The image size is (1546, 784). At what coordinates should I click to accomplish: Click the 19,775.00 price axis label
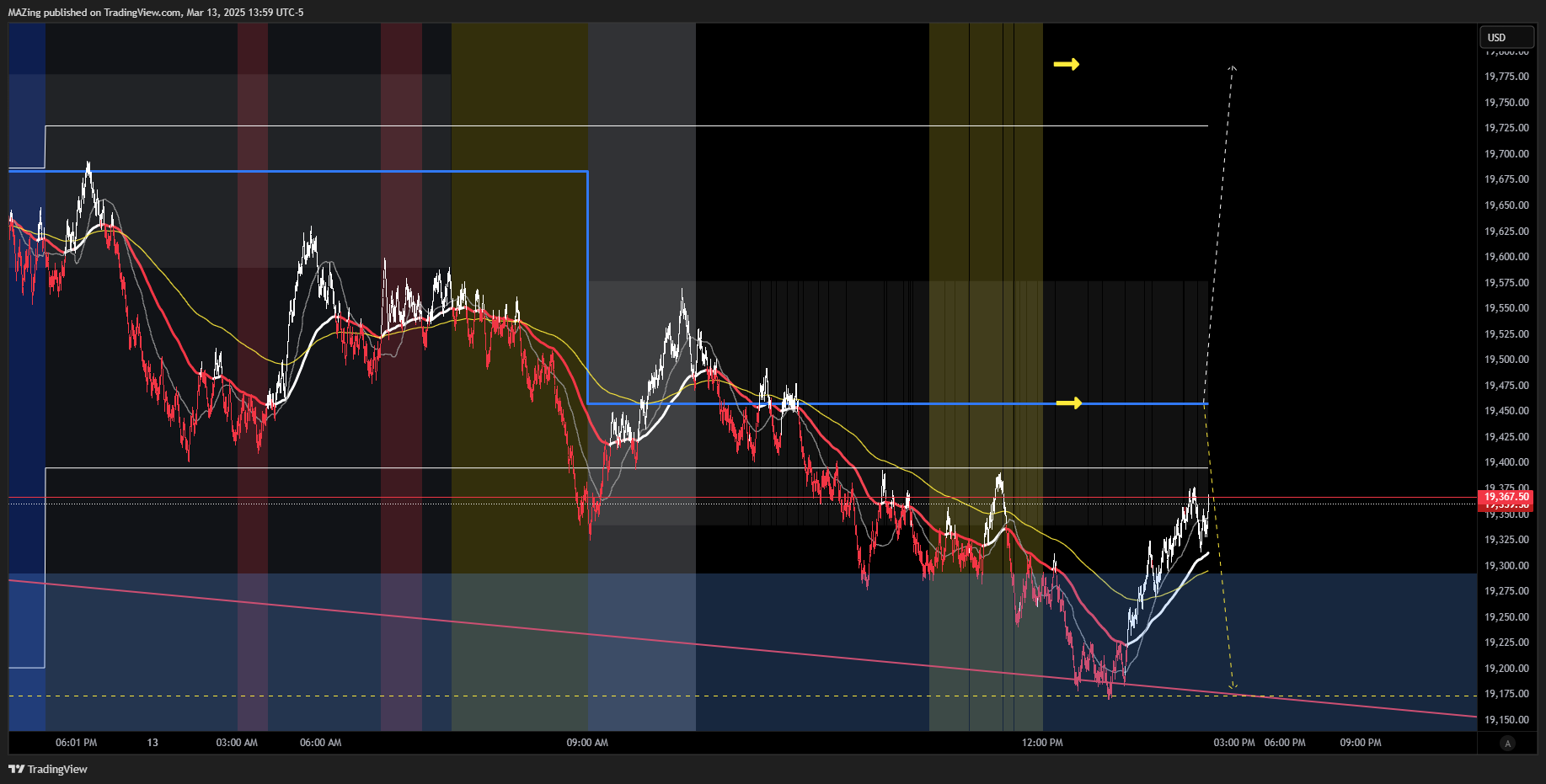pos(1506,77)
